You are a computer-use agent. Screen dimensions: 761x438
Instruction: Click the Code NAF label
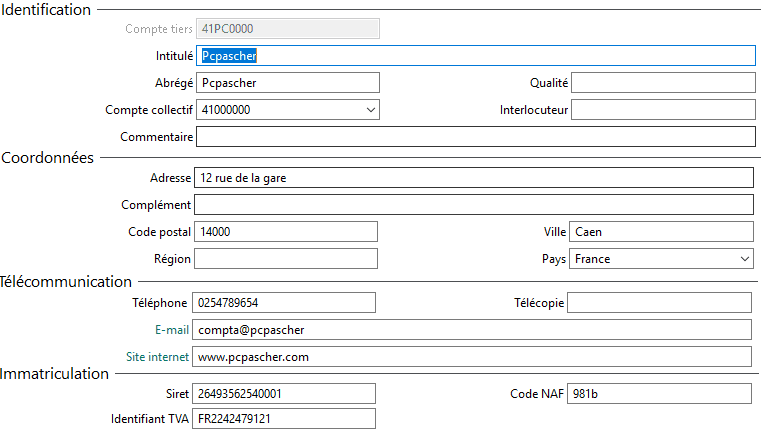tap(537, 394)
